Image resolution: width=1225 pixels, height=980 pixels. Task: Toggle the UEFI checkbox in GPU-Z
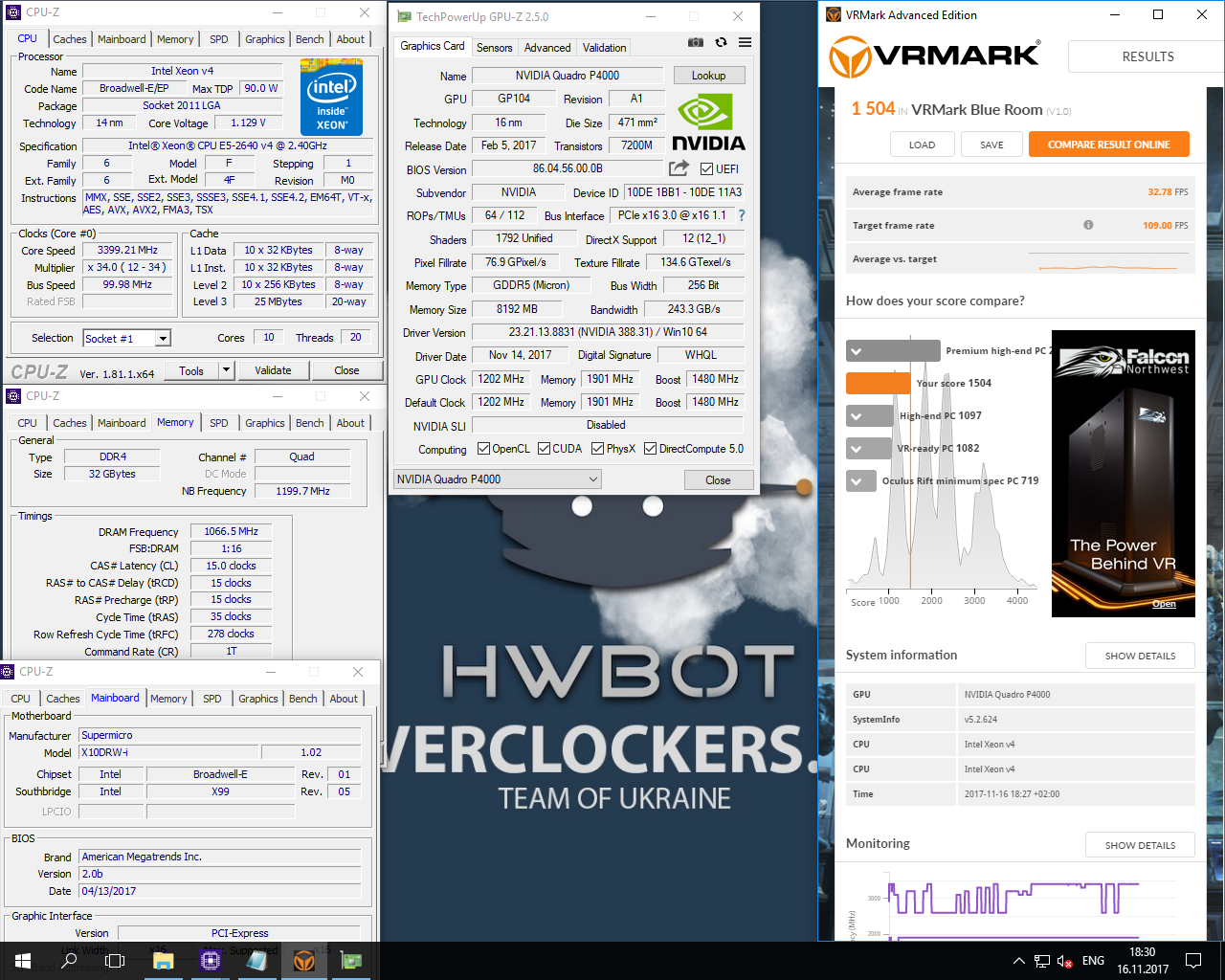[706, 169]
